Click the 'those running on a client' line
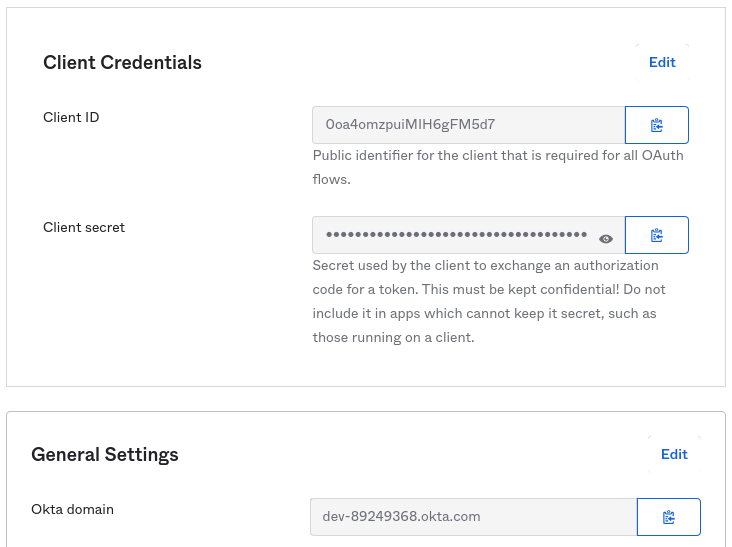Image resolution: width=732 pixels, height=547 pixels. (x=393, y=338)
